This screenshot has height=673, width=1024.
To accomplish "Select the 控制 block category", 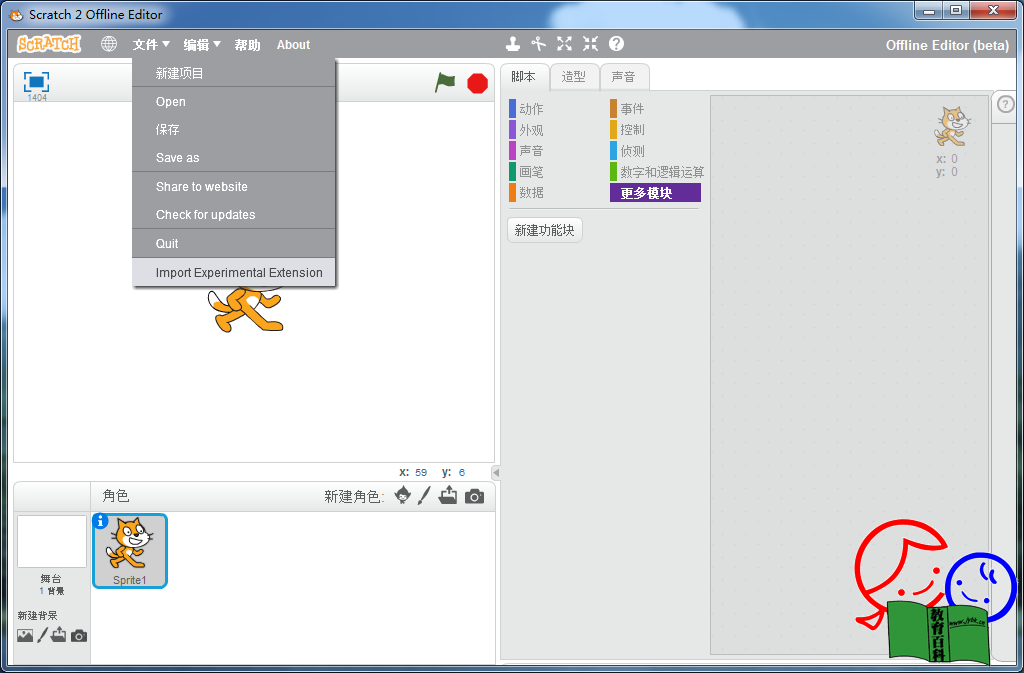I will tap(628, 130).
